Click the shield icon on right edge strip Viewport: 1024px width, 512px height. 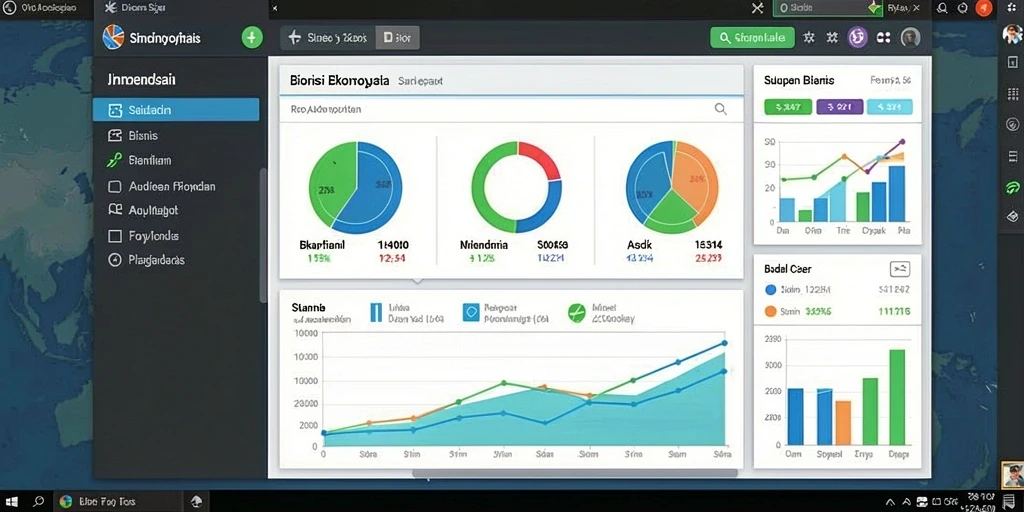point(1013,124)
